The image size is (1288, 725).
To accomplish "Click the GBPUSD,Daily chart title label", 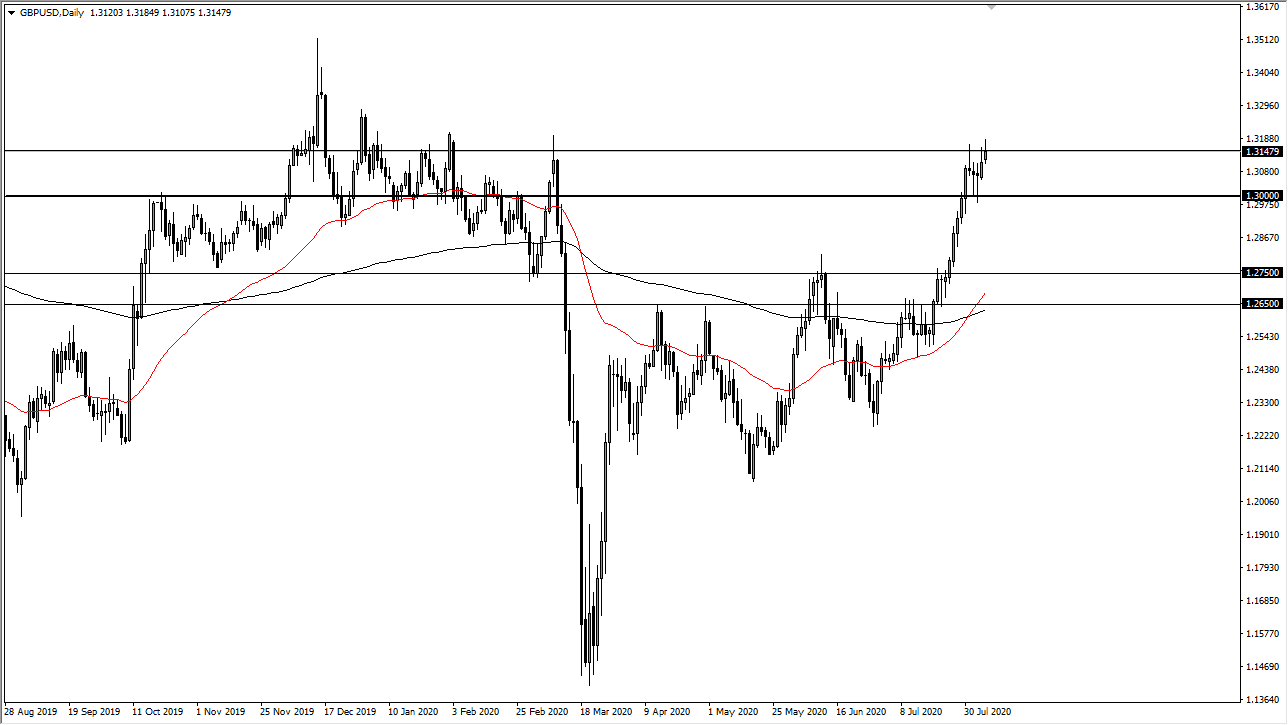I will 52,12.
